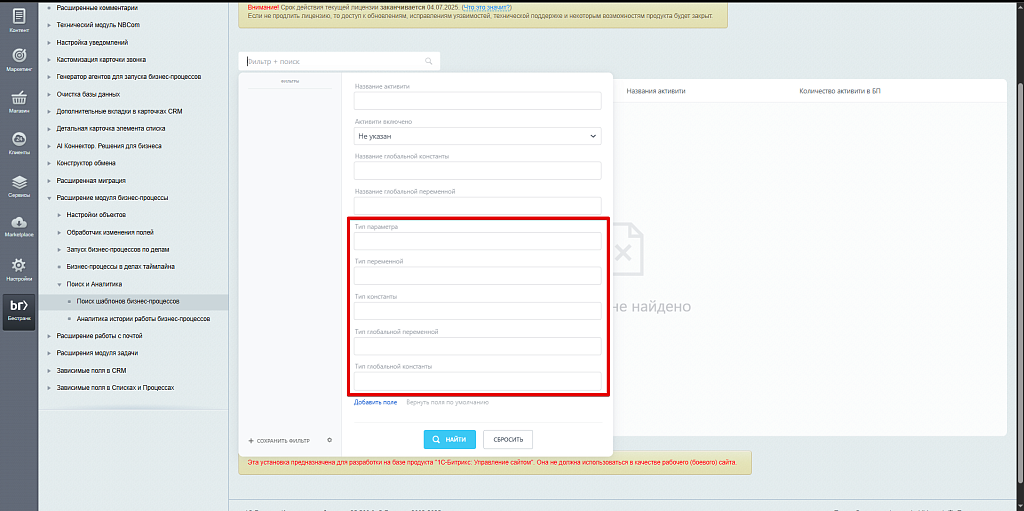Click the filter settings gear icon
Screen dimensions: 1024x511
coord(329,440)
